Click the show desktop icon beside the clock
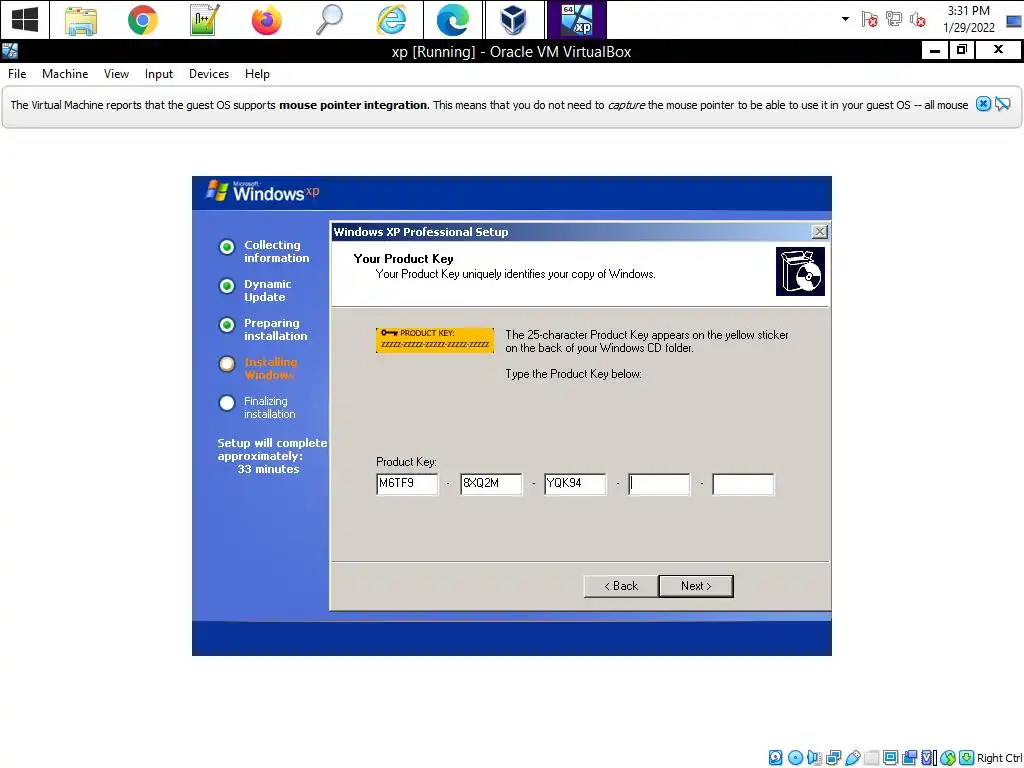Image resolution: width=1024 pixels, height=768 pixels. (1014, 20)
